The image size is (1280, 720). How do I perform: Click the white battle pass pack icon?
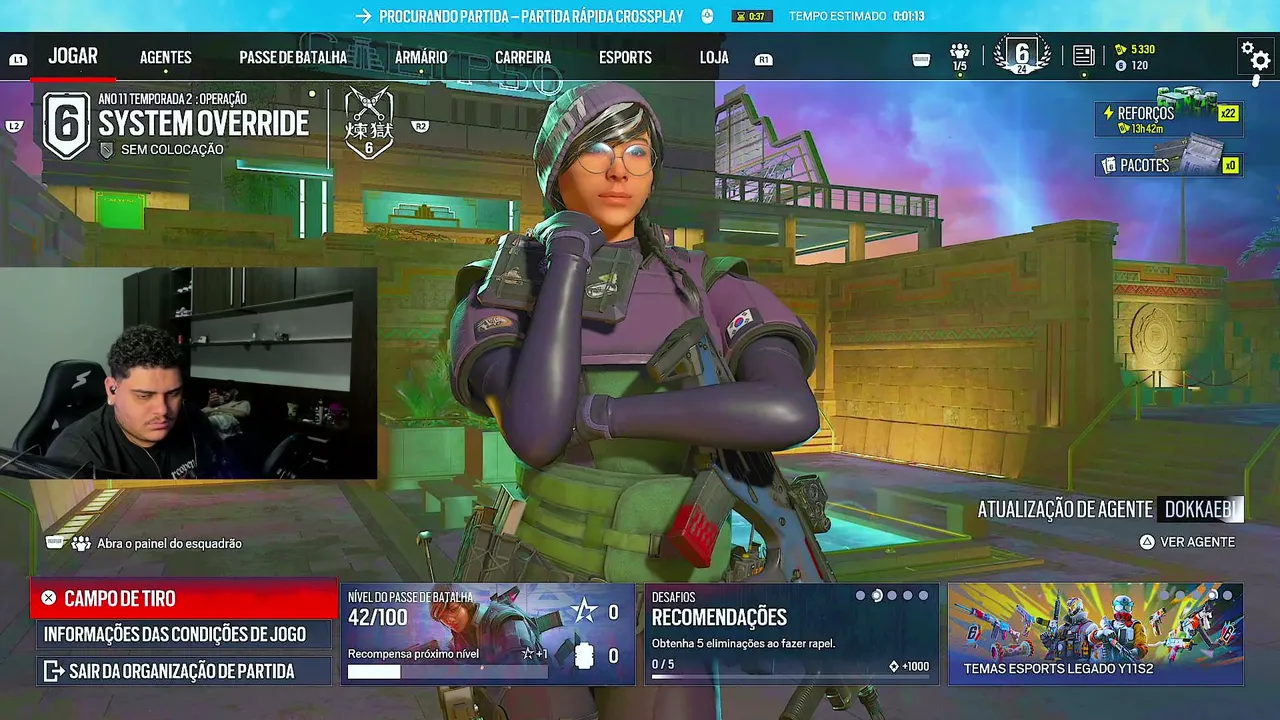click(584, 656)
